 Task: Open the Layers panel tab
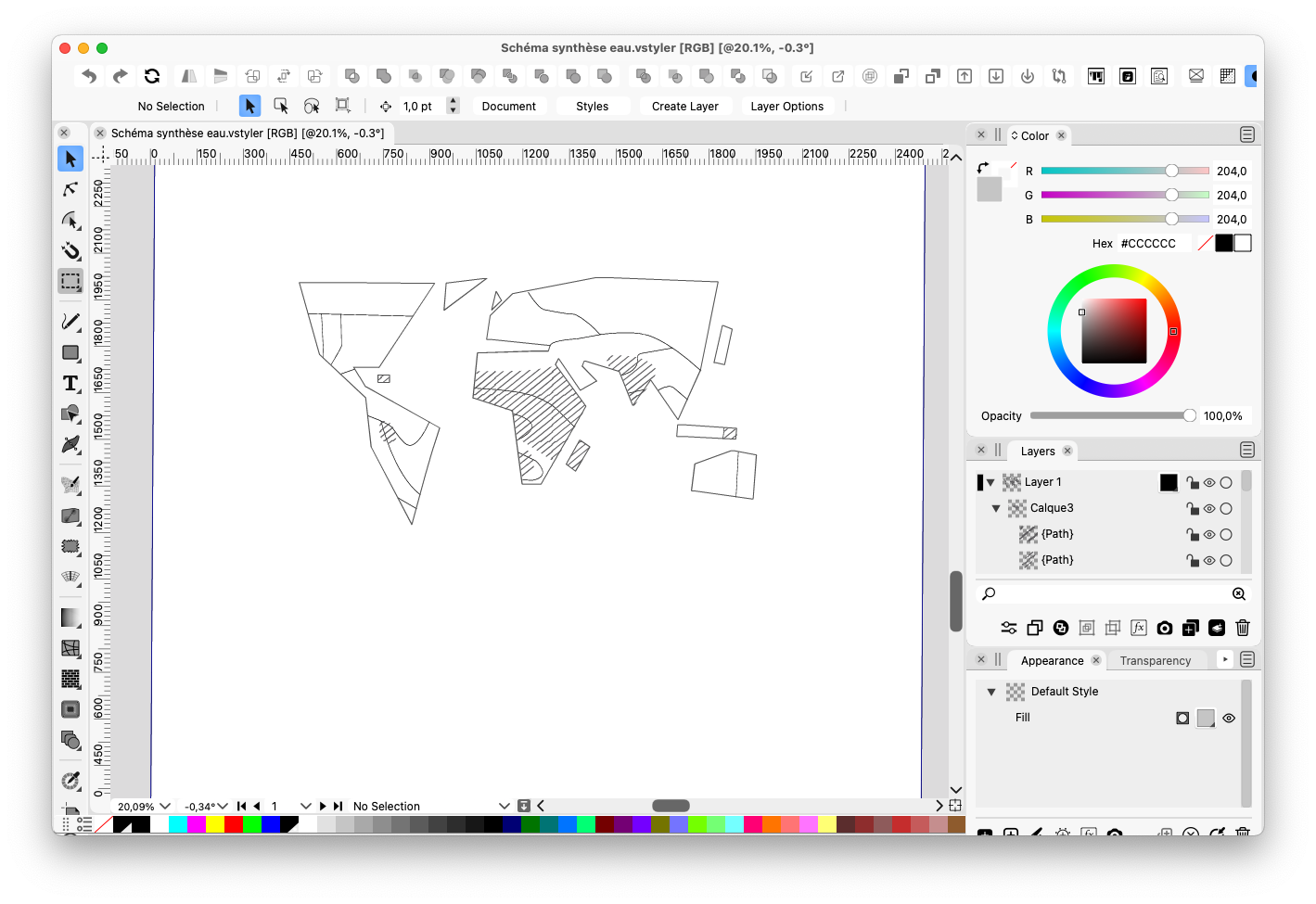point(1037,451)
